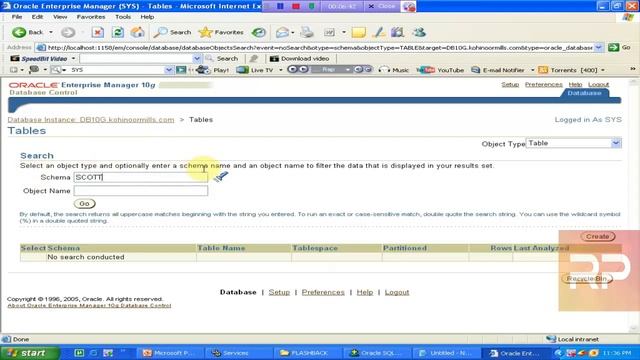The image size is (640, 360).
Task: Click the Music headphones toolbar item
Action: [x=393, y=70]
